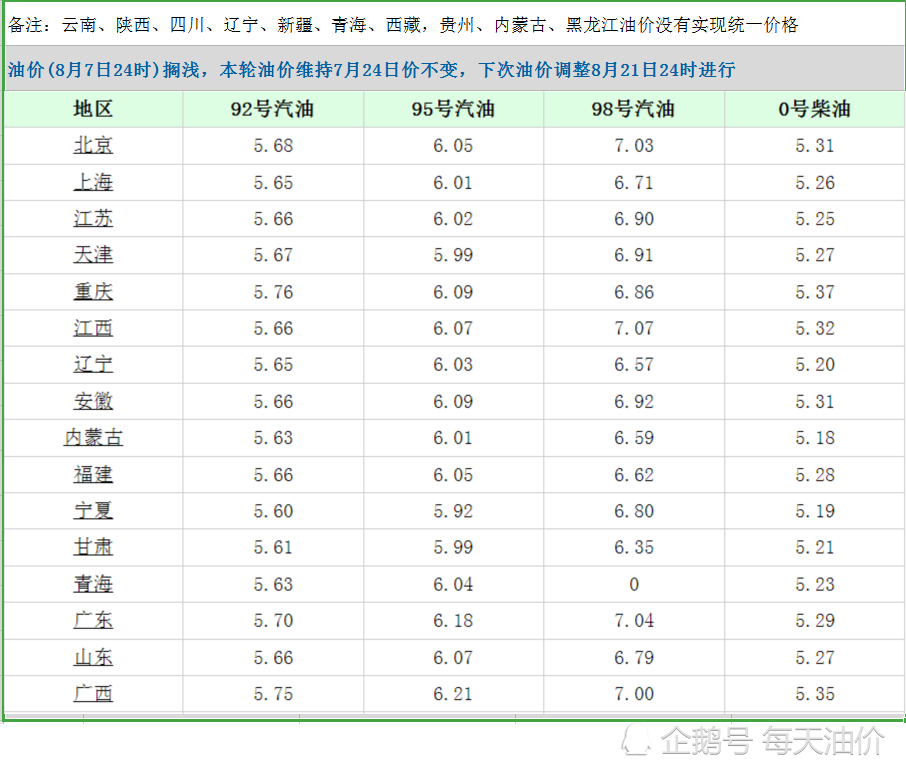Screen dimensions: 906x773
Task: Select the 地区 column header
Action: click(93, 109)
